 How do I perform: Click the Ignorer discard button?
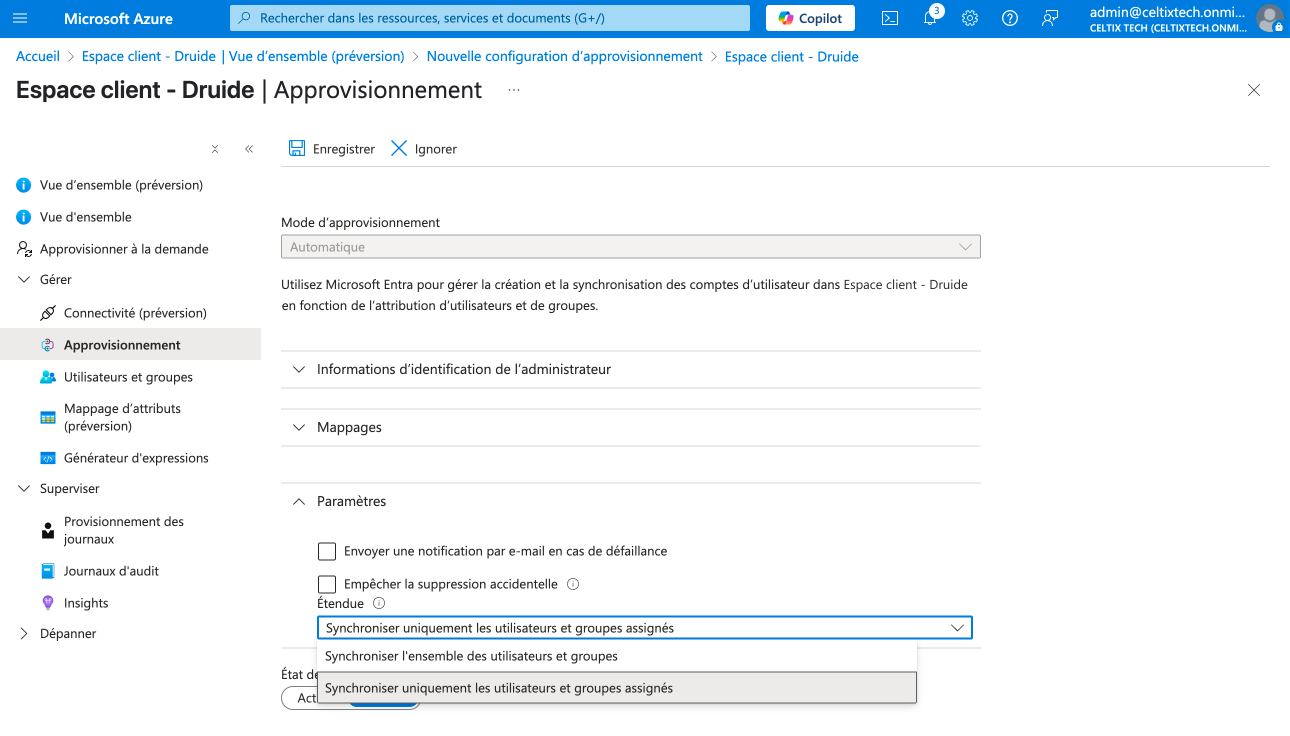[x=423, y=148]
